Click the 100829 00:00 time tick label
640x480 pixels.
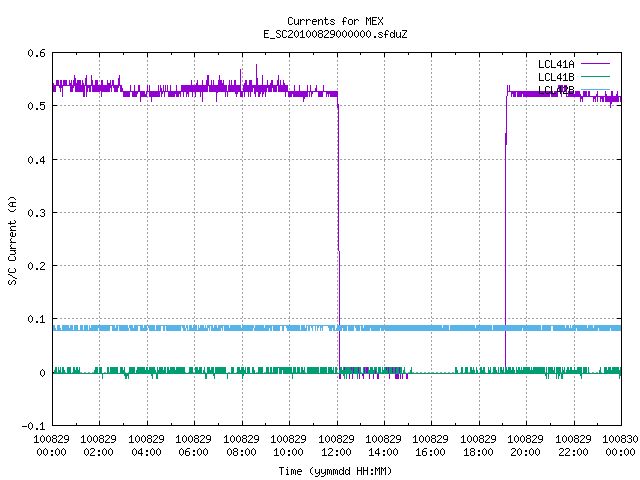[x=51, y=446]
